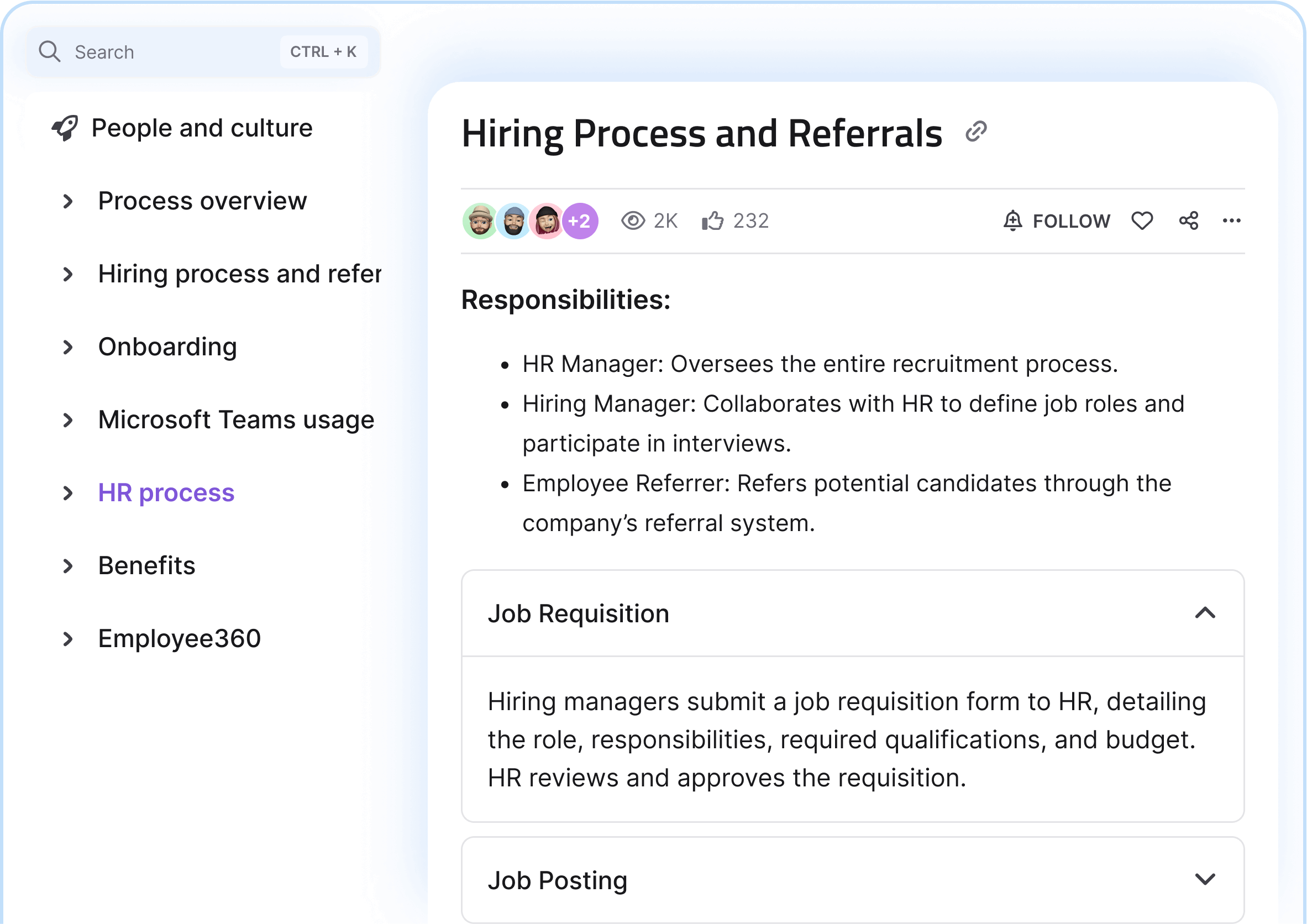The width and height of the screenshot is (1307, 924).
Task: Click the magnifying glass search icon
Action: [50, 52]
